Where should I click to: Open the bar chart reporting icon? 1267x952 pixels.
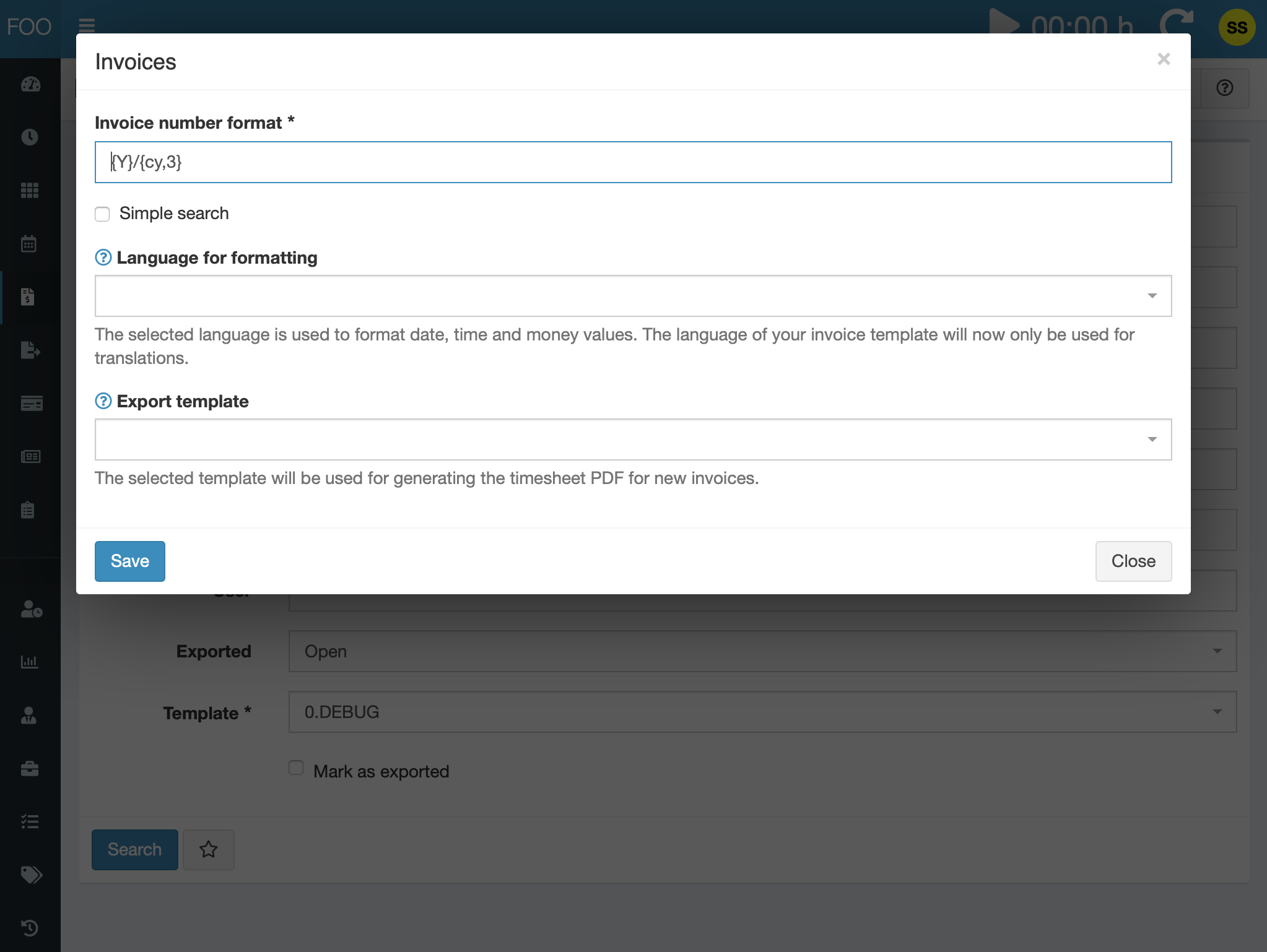click(x=30, y=662)
